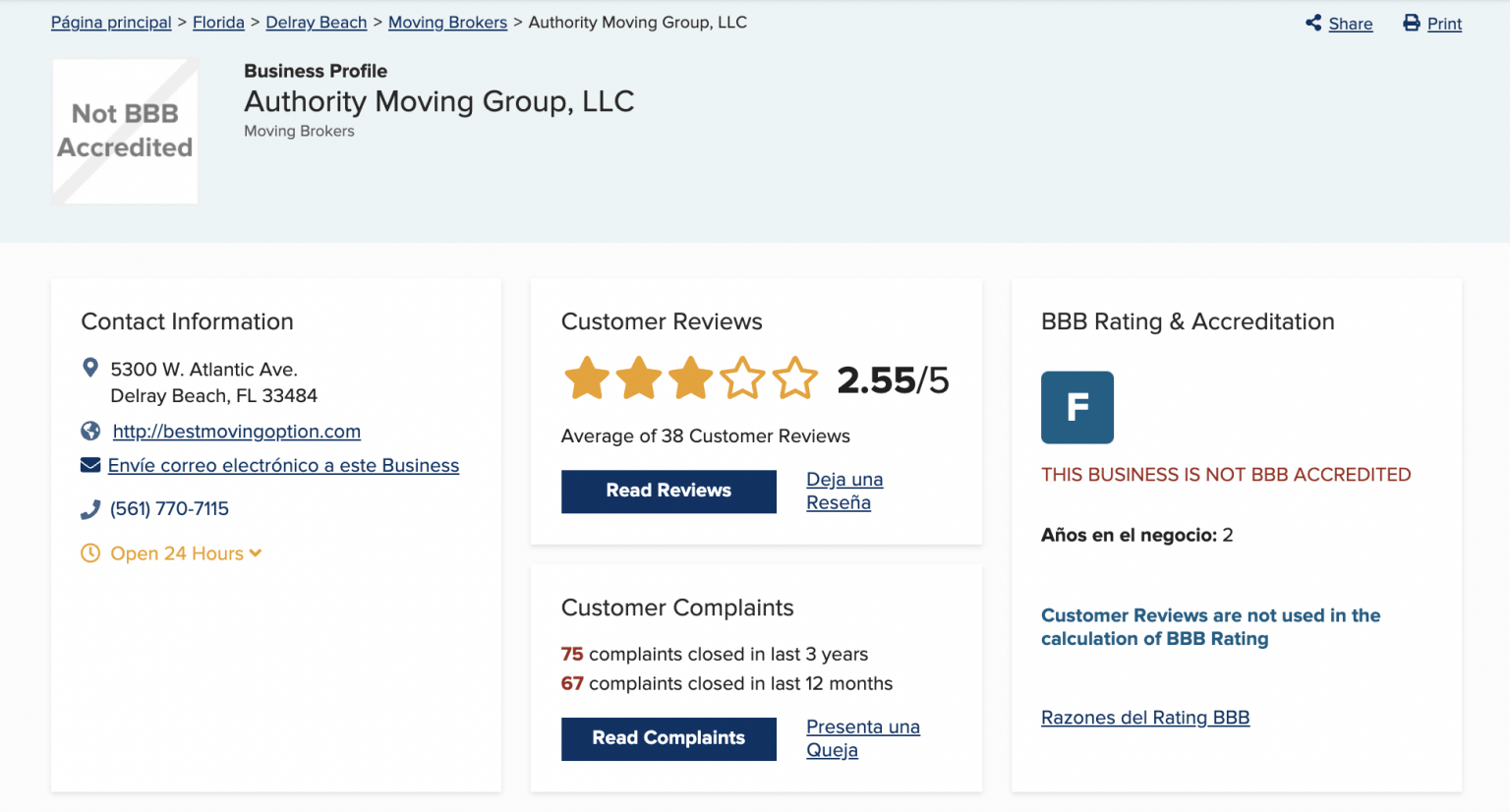Open the Moving Brokers breadcrumb
This screenshot has height=812, width=1510.
(447, 22)
